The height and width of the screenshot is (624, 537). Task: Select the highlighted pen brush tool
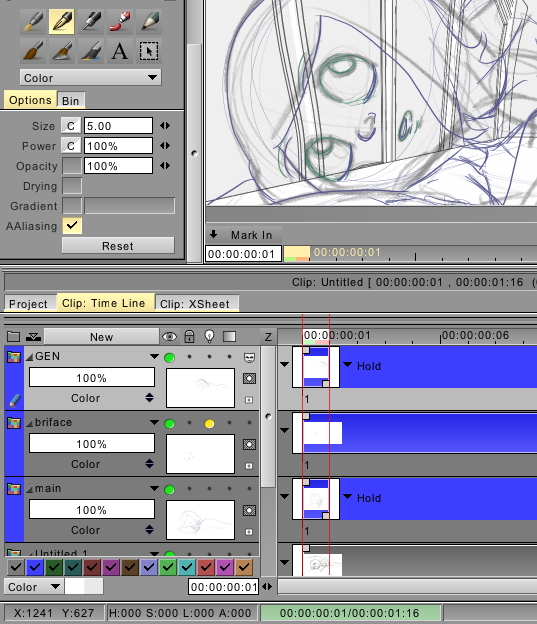click(x=62, y=21)
